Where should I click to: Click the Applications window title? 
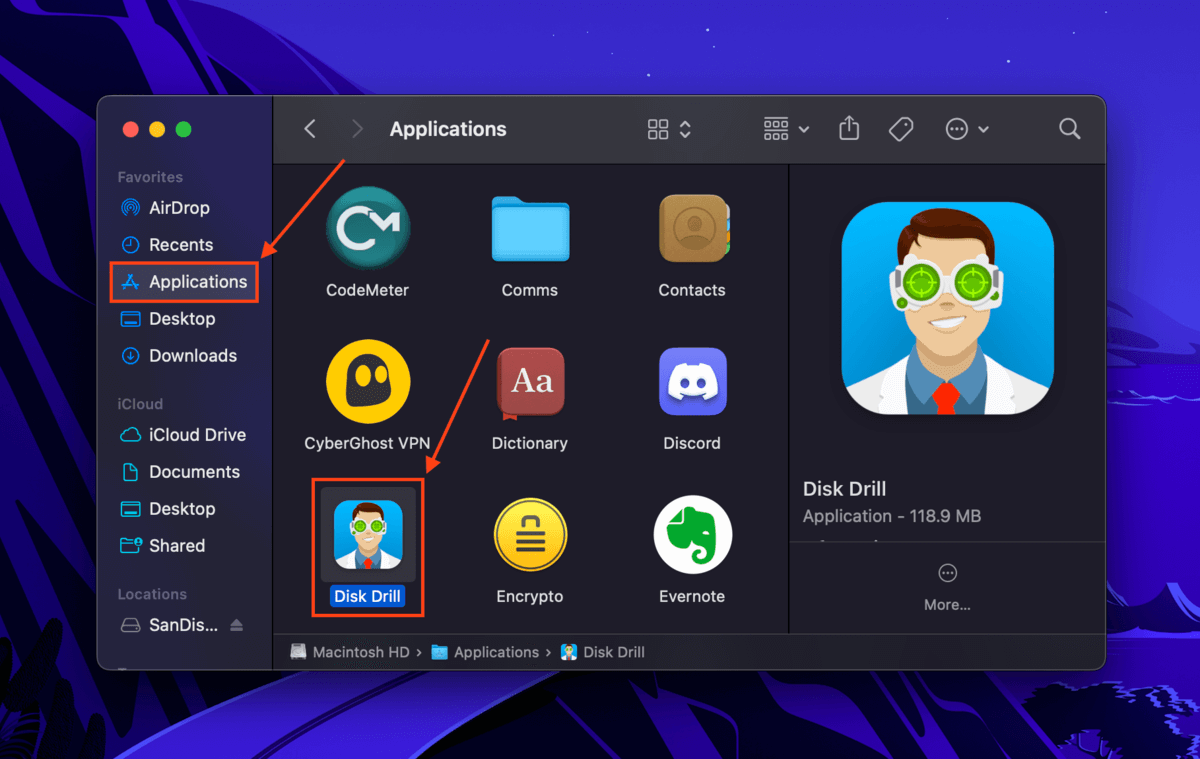click(x=448, y=129)
